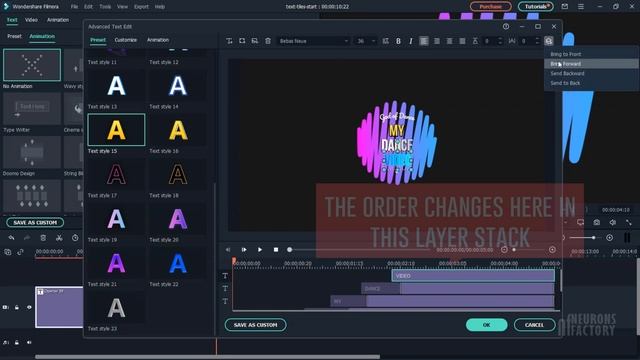
Task: Align text right
Action: point(449,41)
